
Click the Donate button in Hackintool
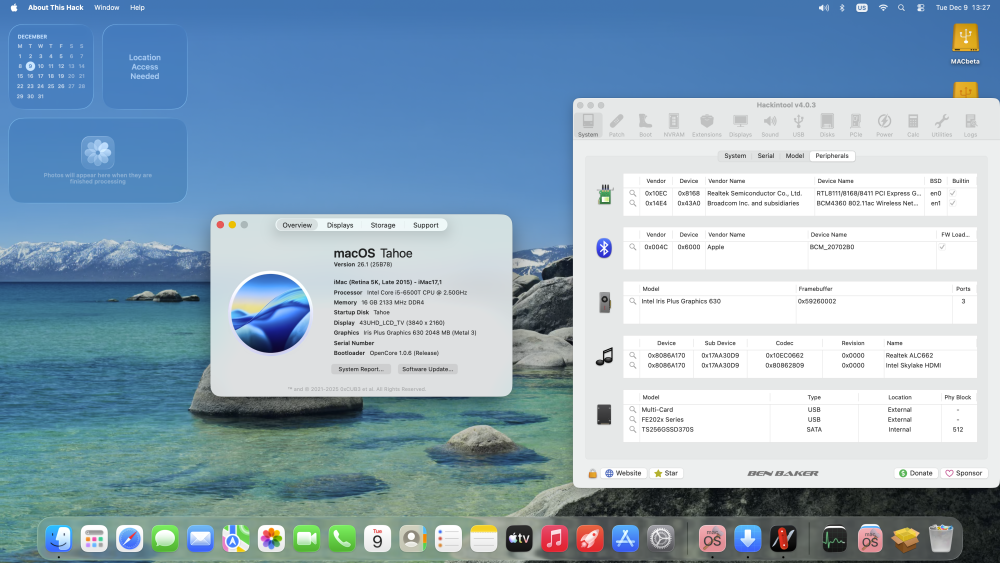(x=915, y=473)
